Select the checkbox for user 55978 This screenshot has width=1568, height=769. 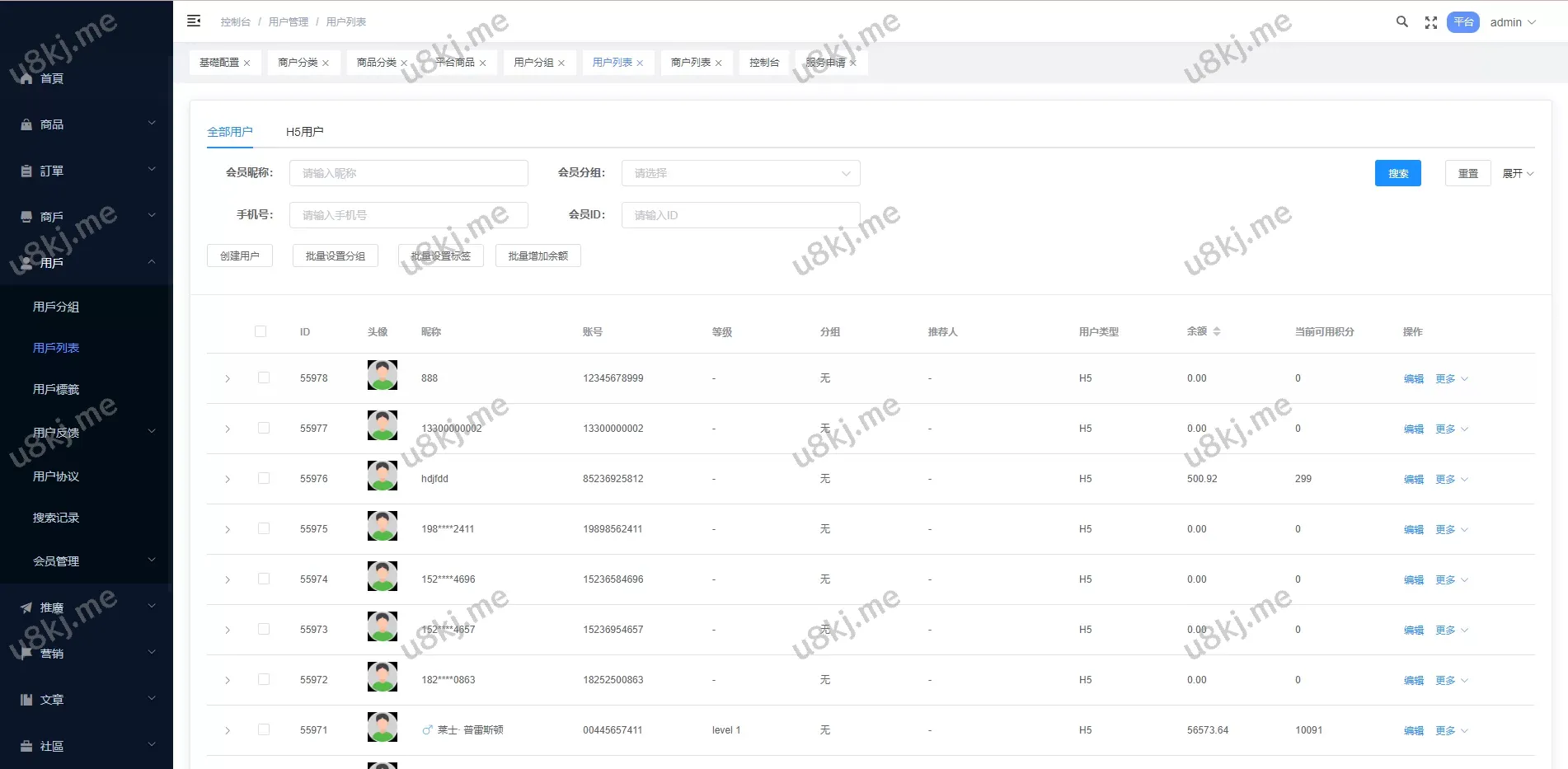click(x=264, y=377)
